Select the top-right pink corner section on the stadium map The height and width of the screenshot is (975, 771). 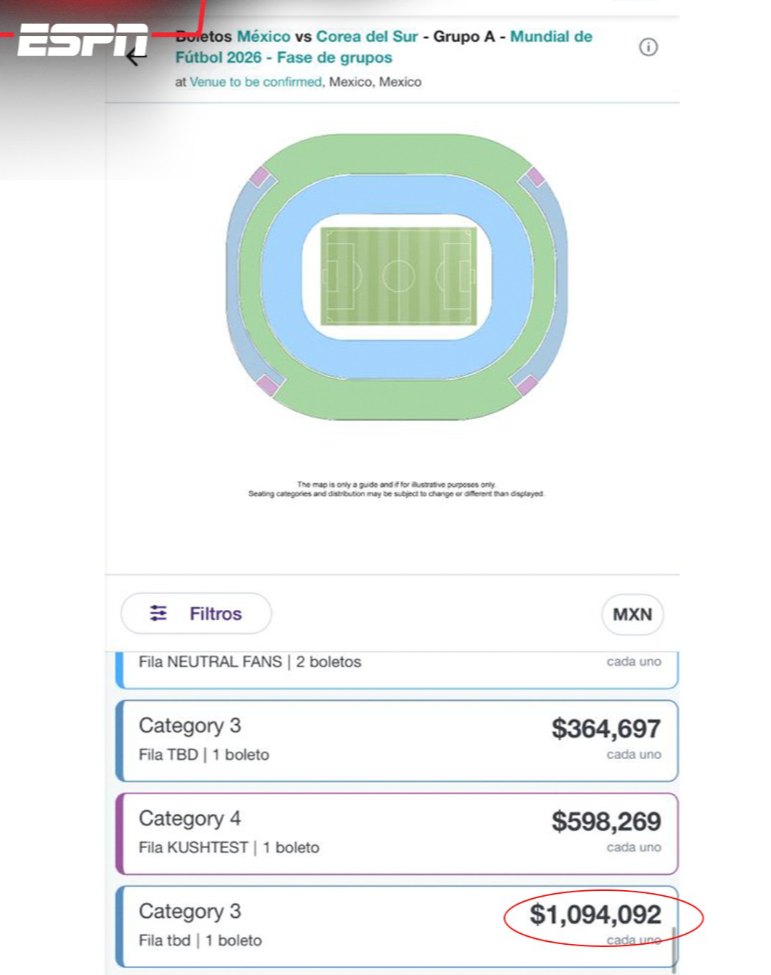535,177
